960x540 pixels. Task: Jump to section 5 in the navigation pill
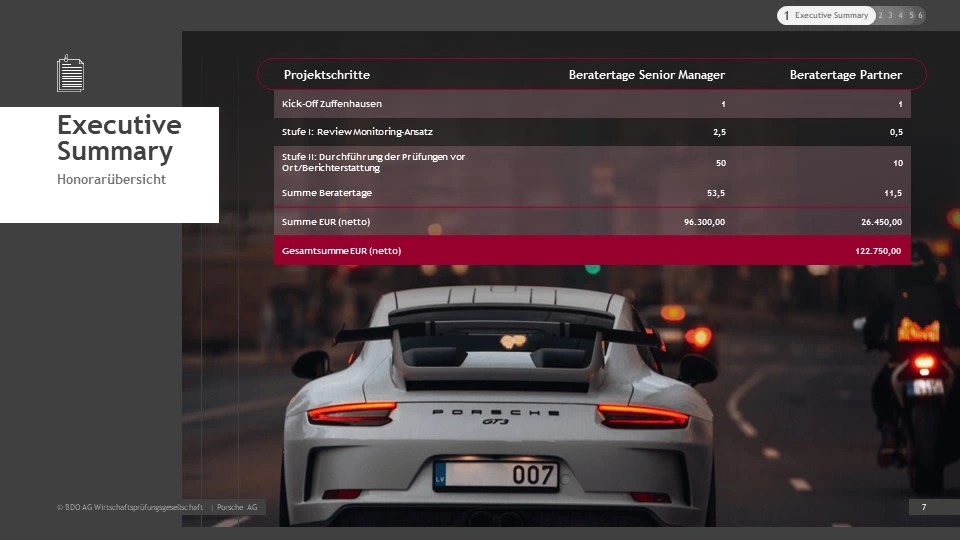(x=910, y=15)
